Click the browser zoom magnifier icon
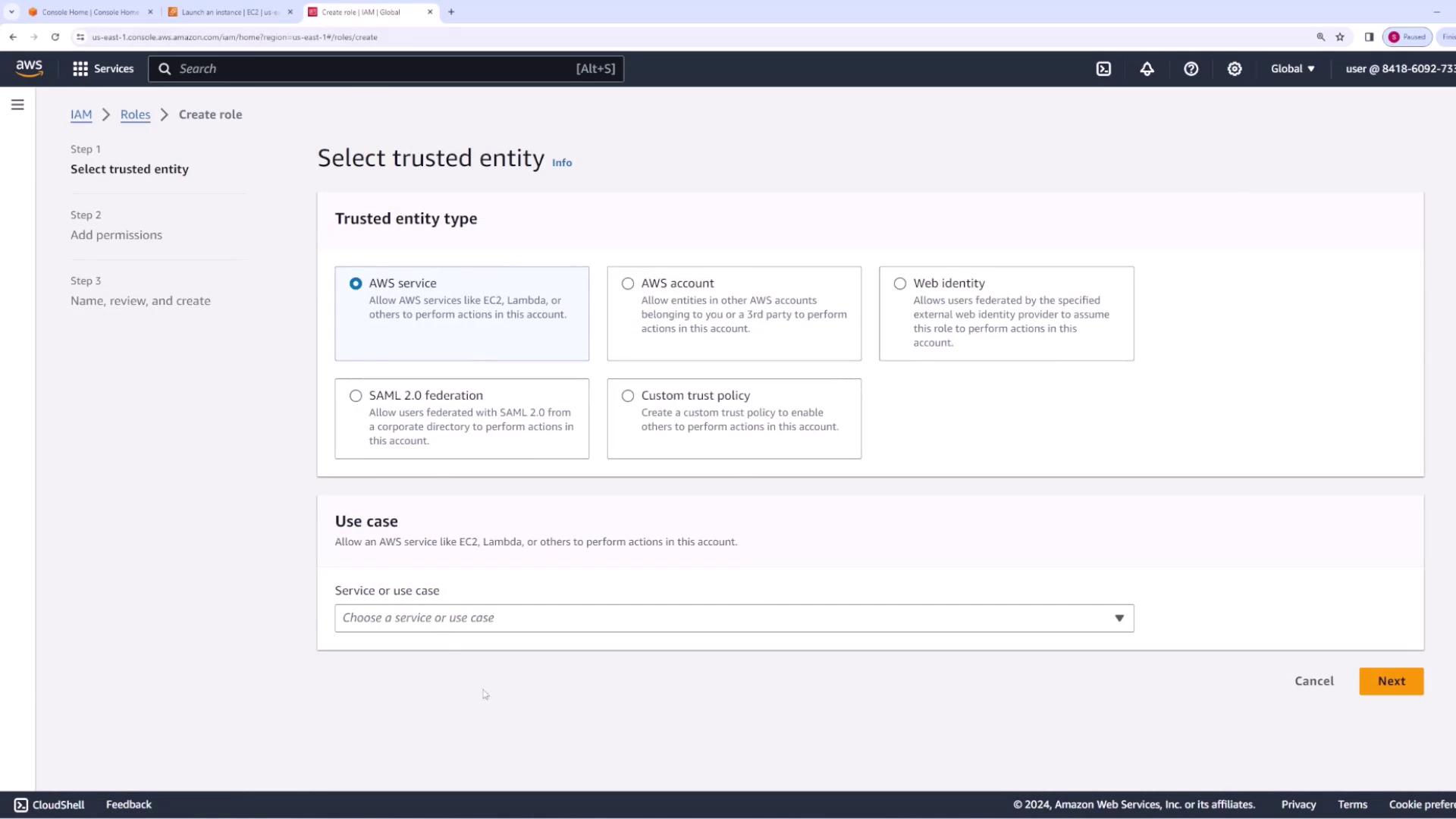Screen dimensions: 1456x819 1320,36
